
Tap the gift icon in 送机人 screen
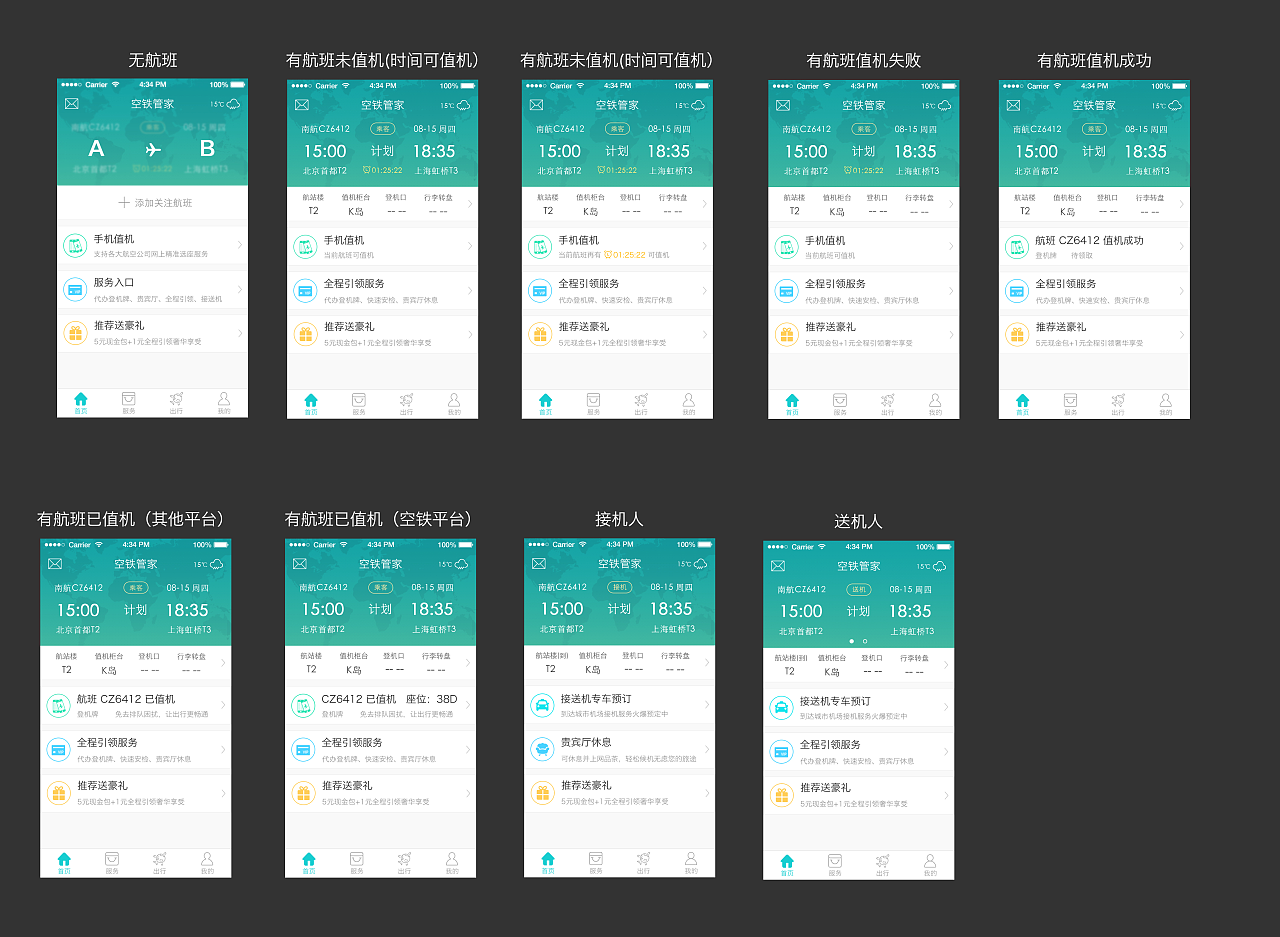pyautogui.click(x=780, y=795)
